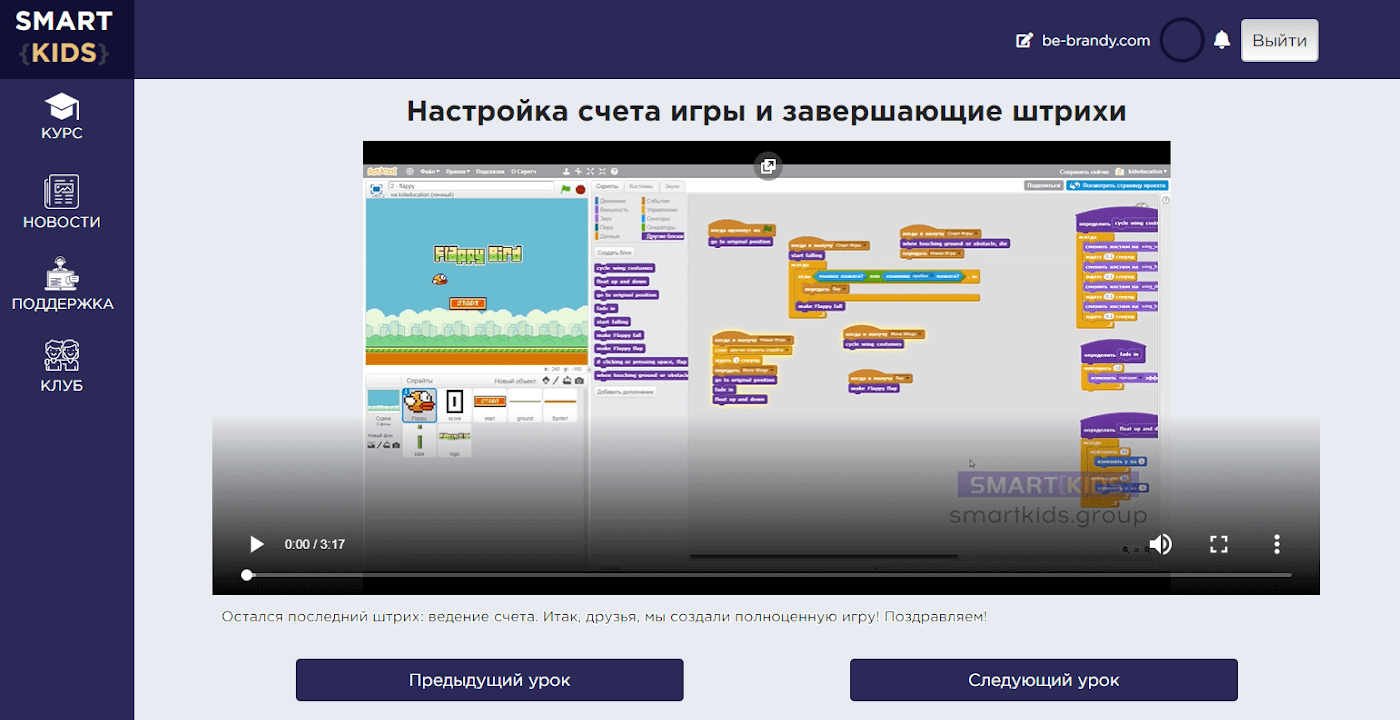Open the Поддержка support icon
The image size is (1400, 720).
[x=62, y=274]
